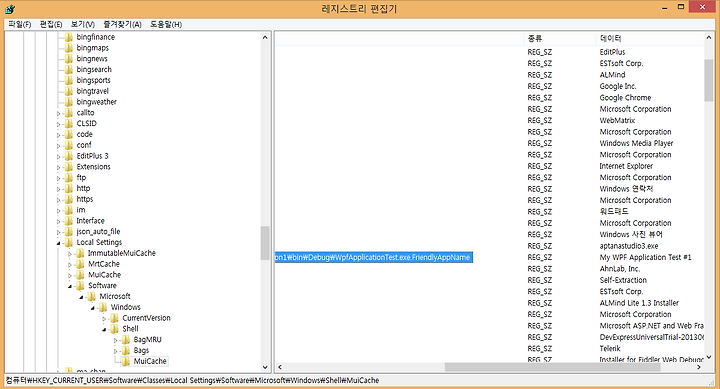Click the value list scroll left arrow
The image size is (720, 389).
click(279, 367)
